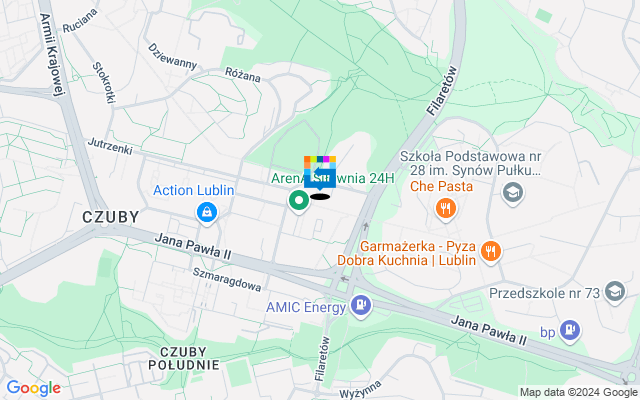Select the Przedszkole nr 73 text label

pos(544,293)
